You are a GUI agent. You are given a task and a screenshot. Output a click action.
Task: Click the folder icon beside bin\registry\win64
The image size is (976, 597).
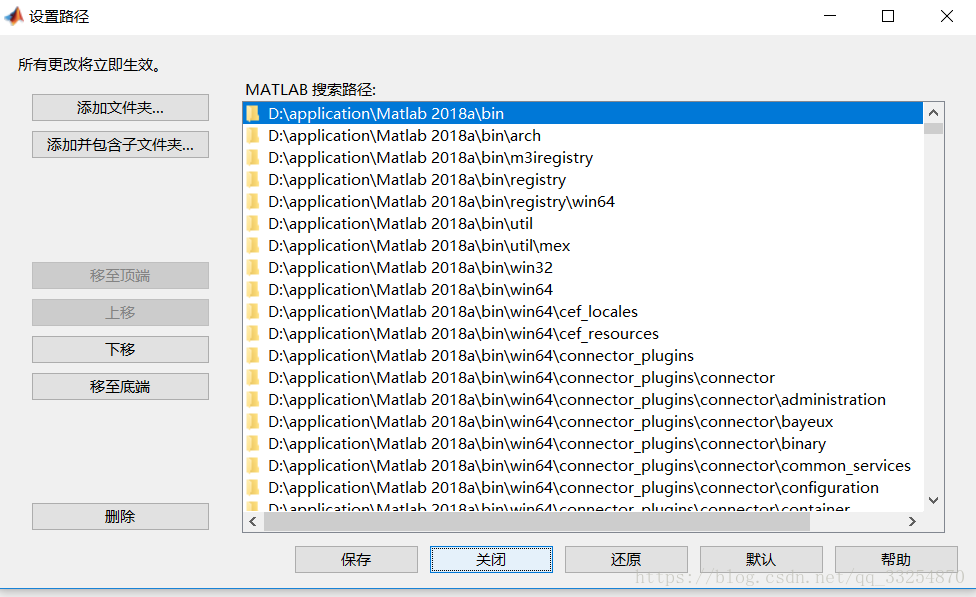253,202
